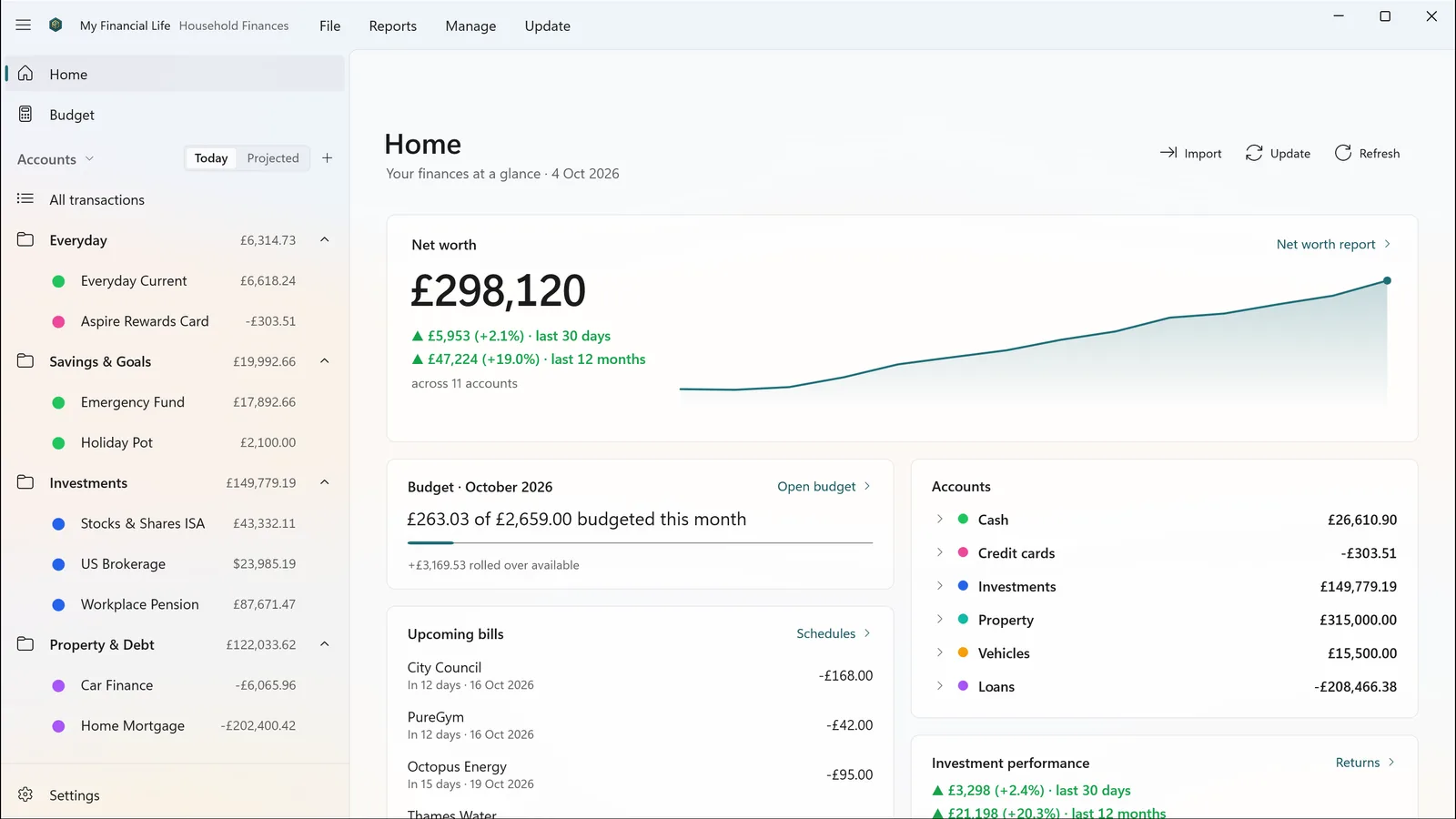Image resolution: width=1456 pixels, height=819 pixels.
Task: Click the Refresh button label
Action: point(1380,153)
